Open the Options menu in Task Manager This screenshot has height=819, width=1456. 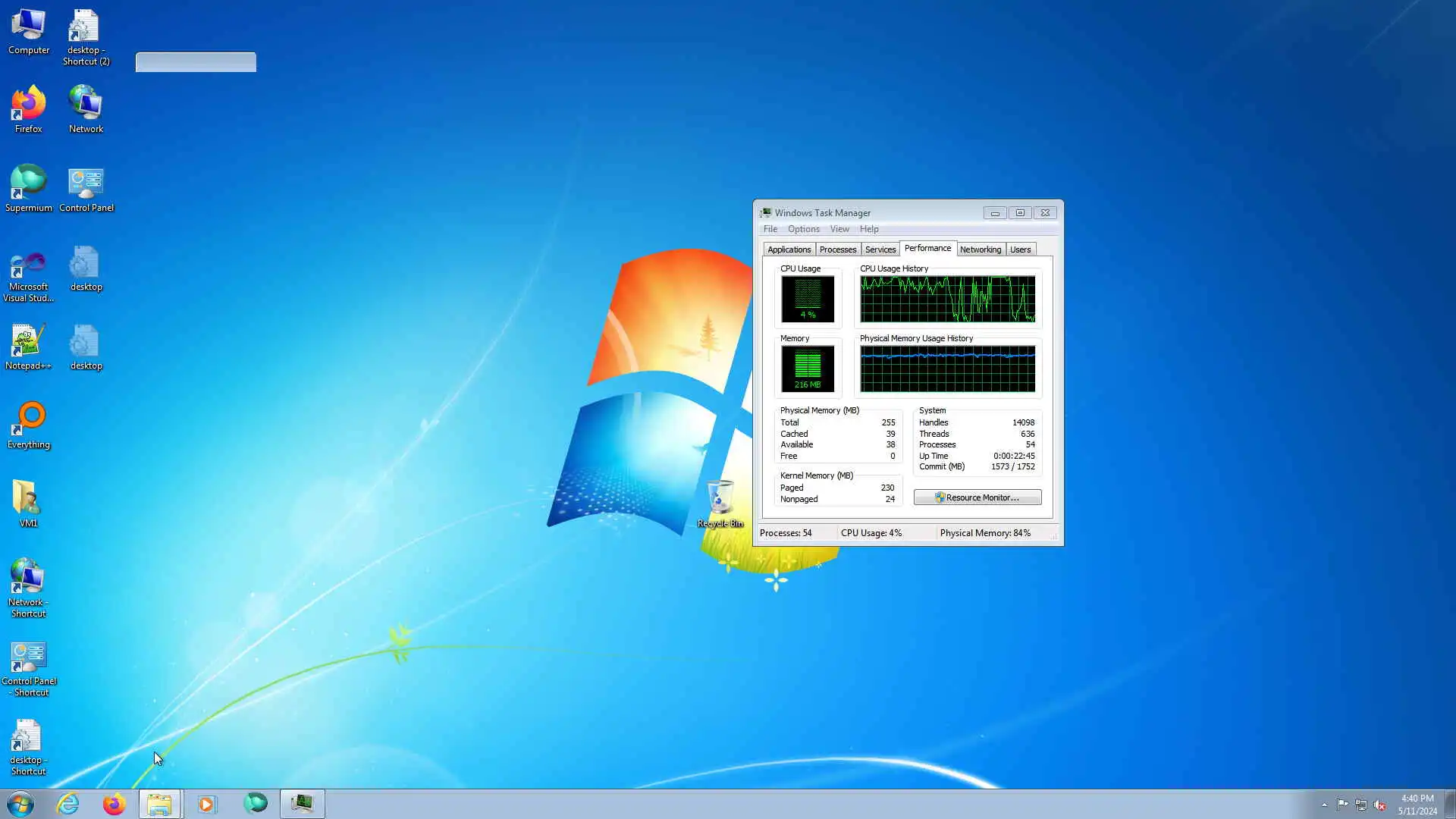coord(803,229)
